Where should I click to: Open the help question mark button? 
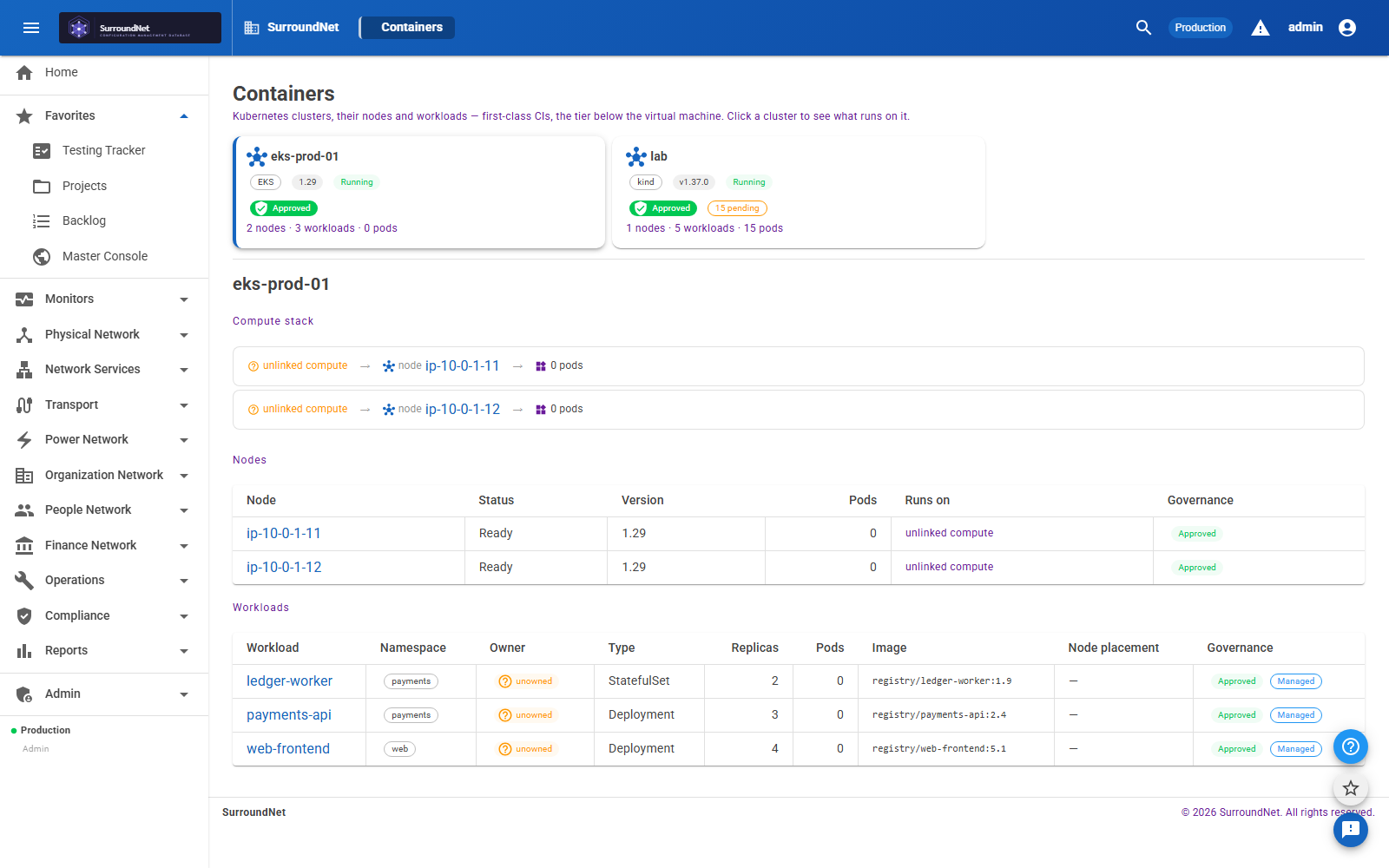(x=1351, y=746)
